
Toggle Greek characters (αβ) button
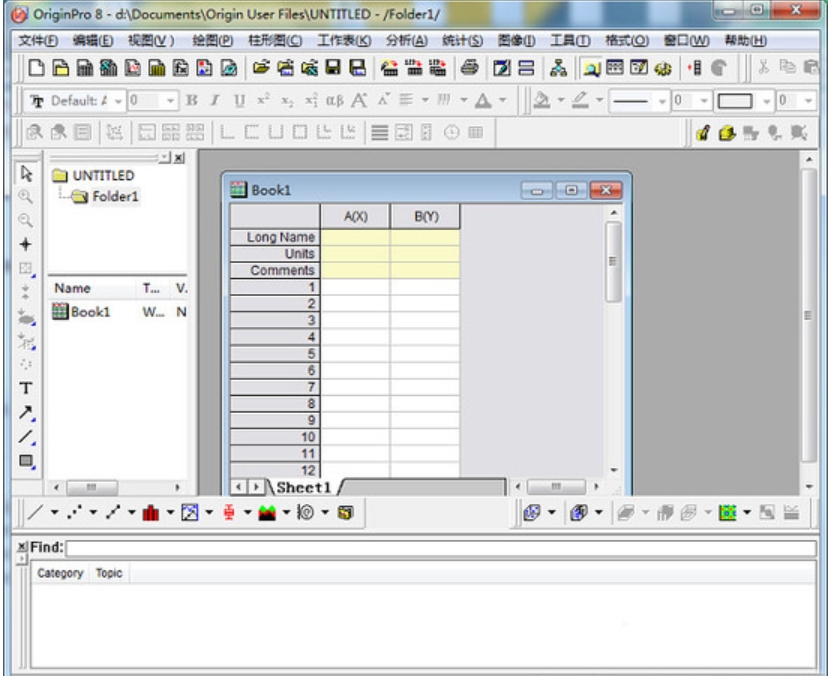[x=335, y=100]
